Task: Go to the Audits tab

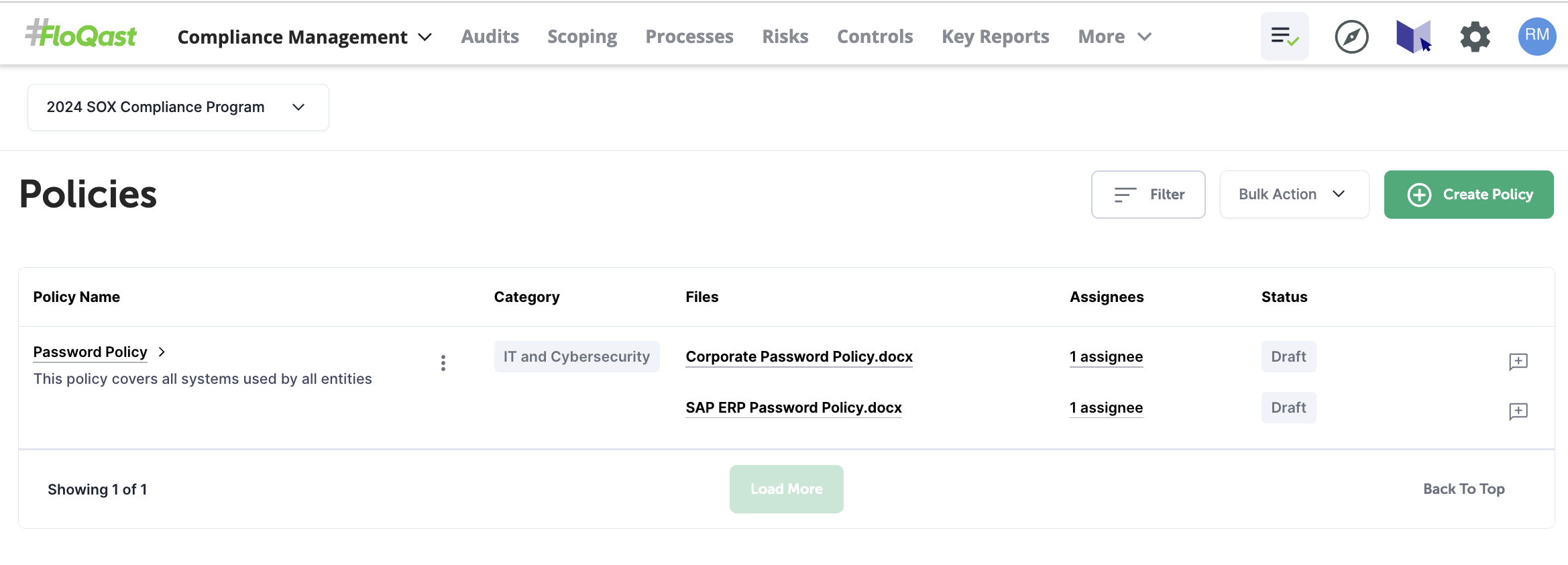Action: coord(490,37)
